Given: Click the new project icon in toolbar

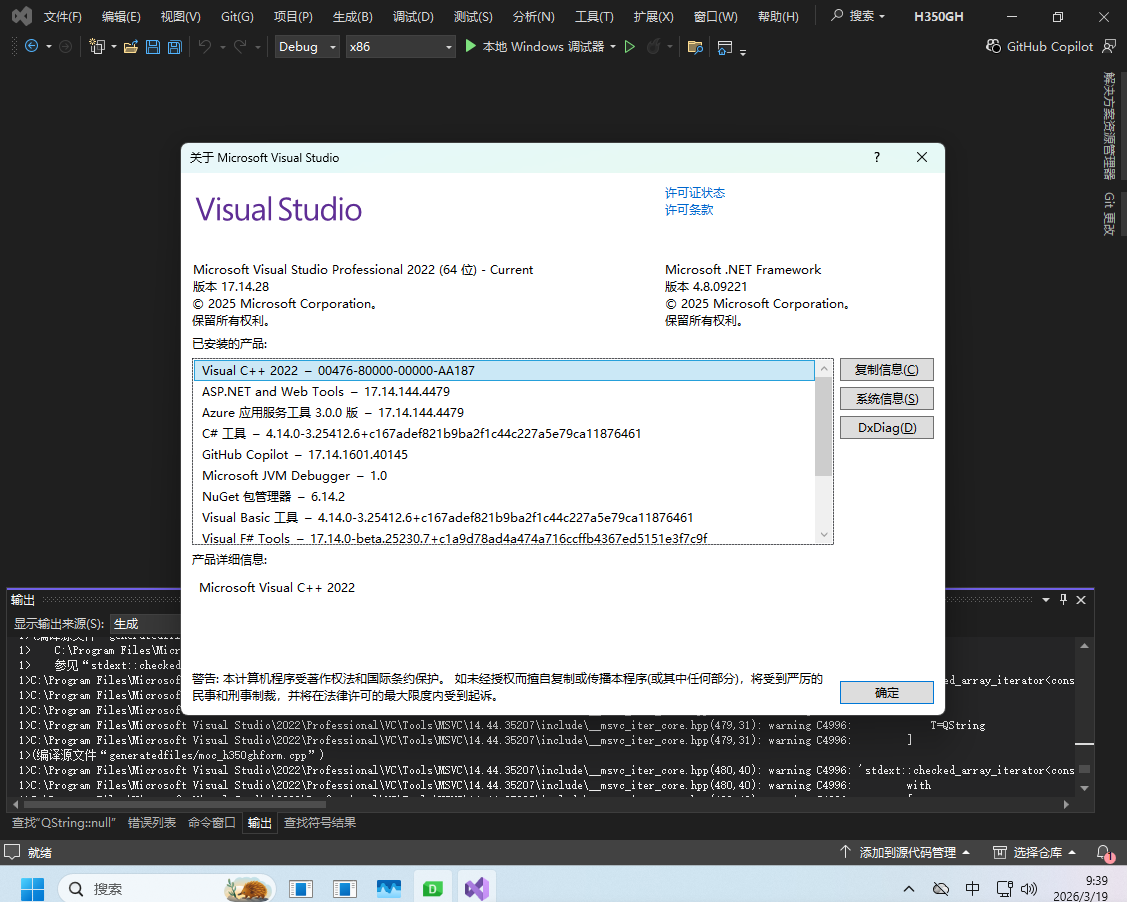Looking at the screenshot, I should [x=96, y=47].
